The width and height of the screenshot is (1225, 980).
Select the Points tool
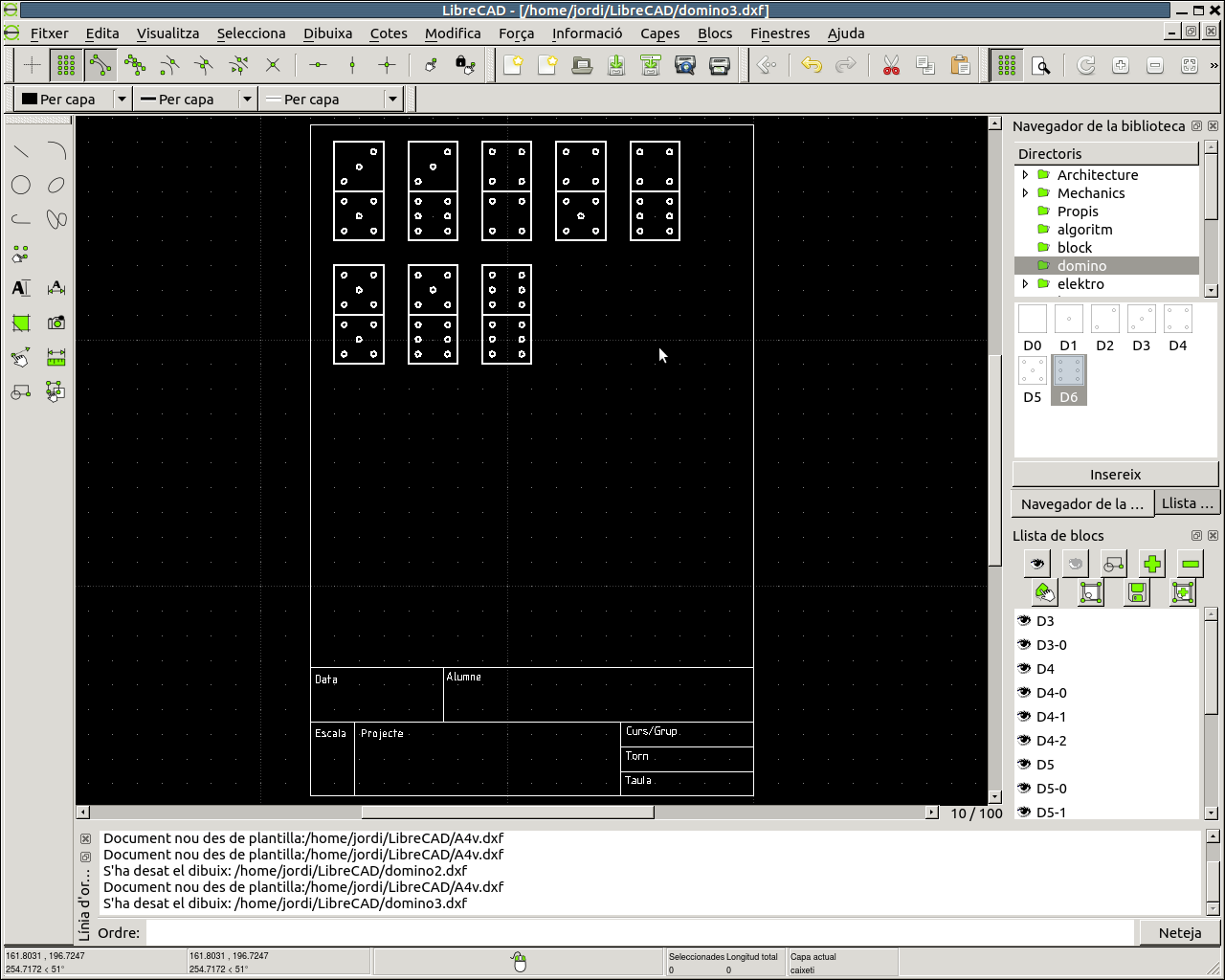[21, 254]
